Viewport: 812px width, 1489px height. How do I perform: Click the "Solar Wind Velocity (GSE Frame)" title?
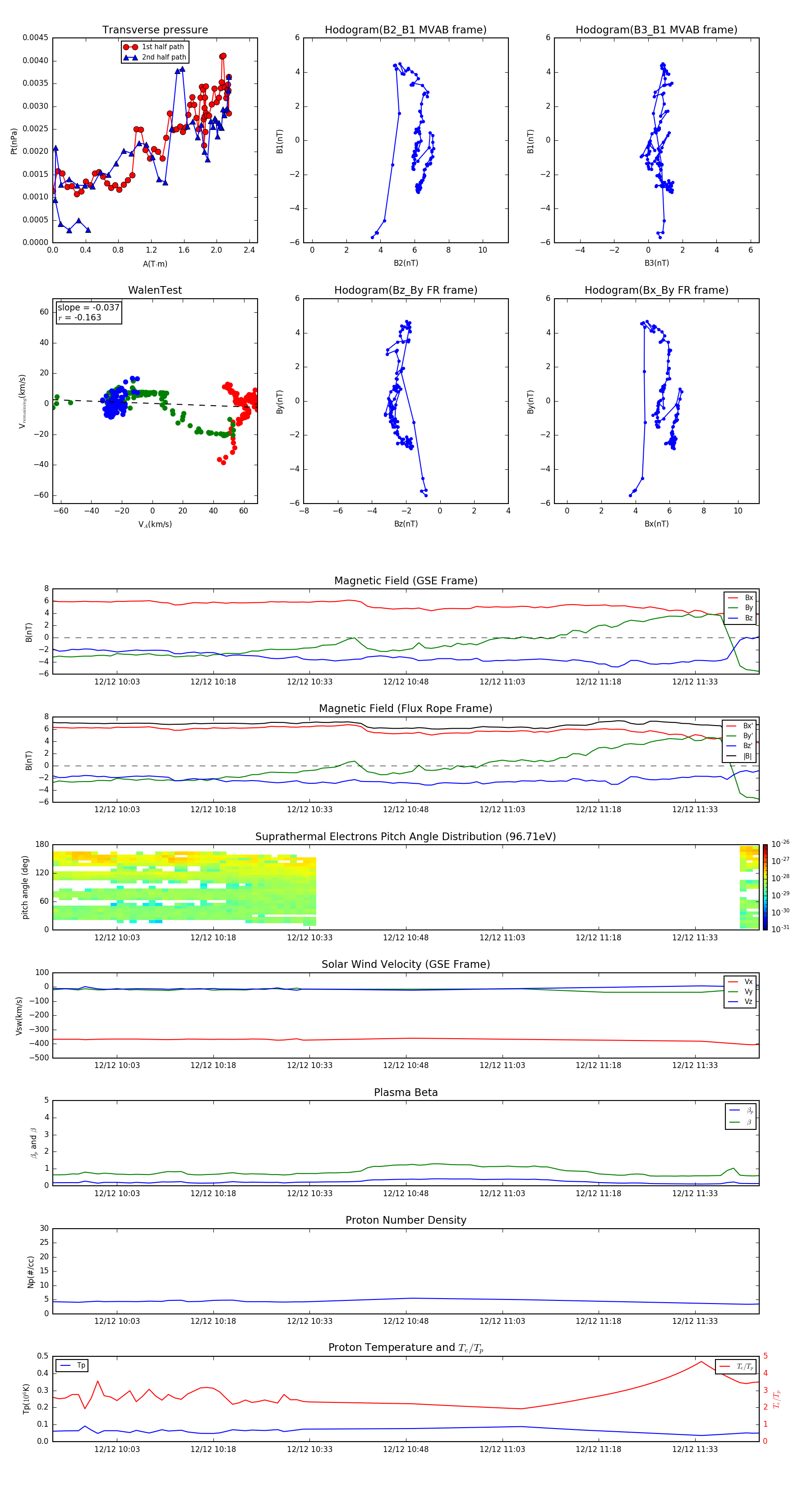[406, 965]
